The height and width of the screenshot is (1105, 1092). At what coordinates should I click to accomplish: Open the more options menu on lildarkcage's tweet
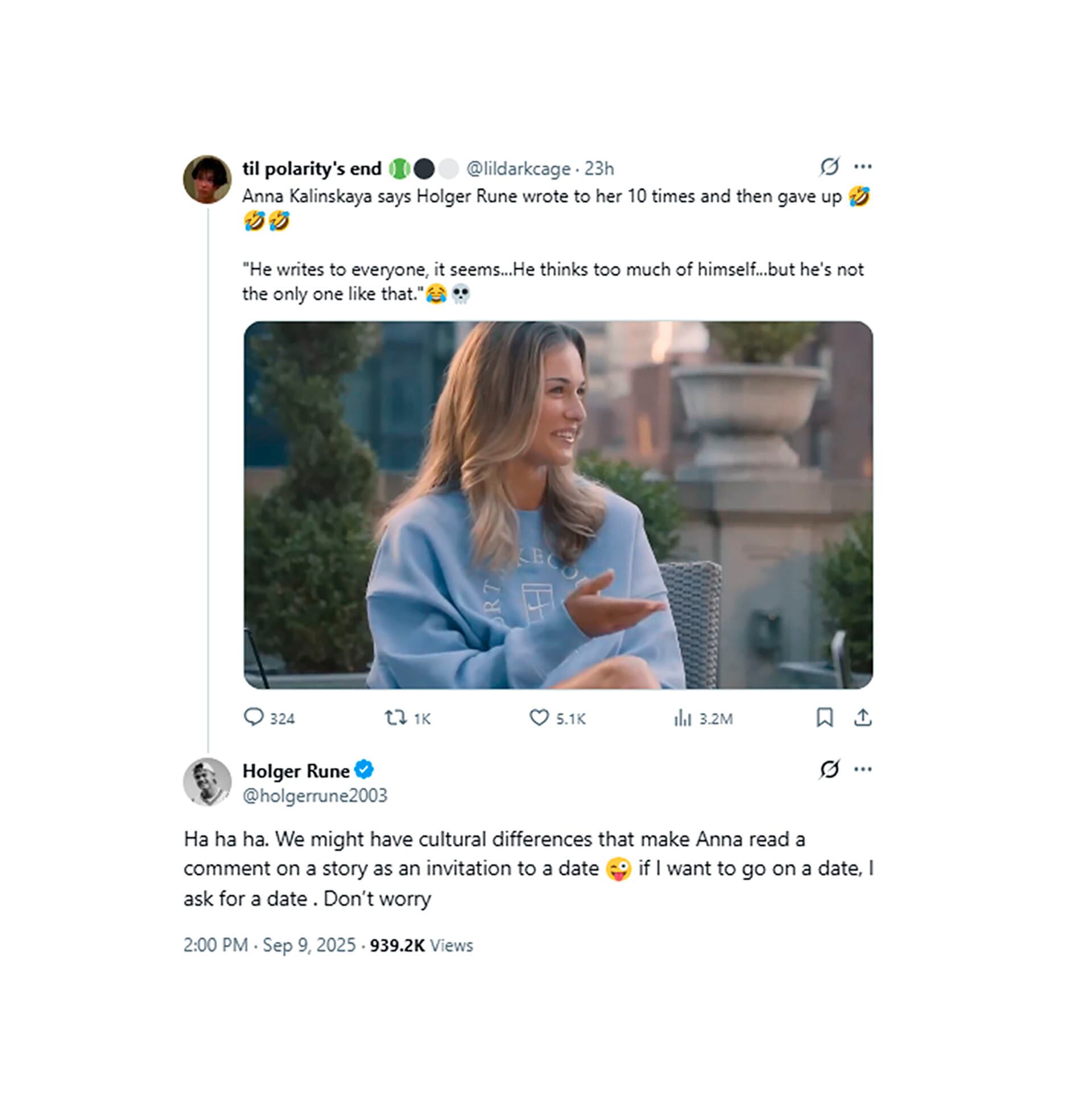point(862,167)
